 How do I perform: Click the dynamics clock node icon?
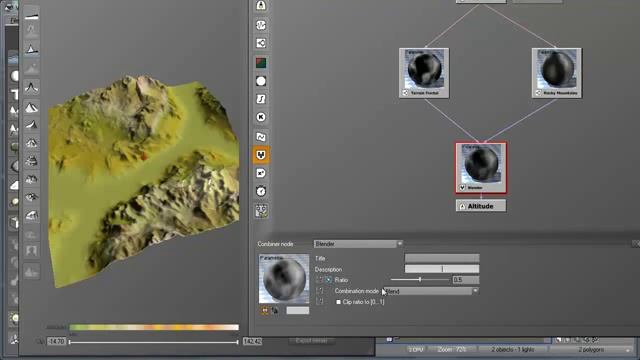click(261, 191)
